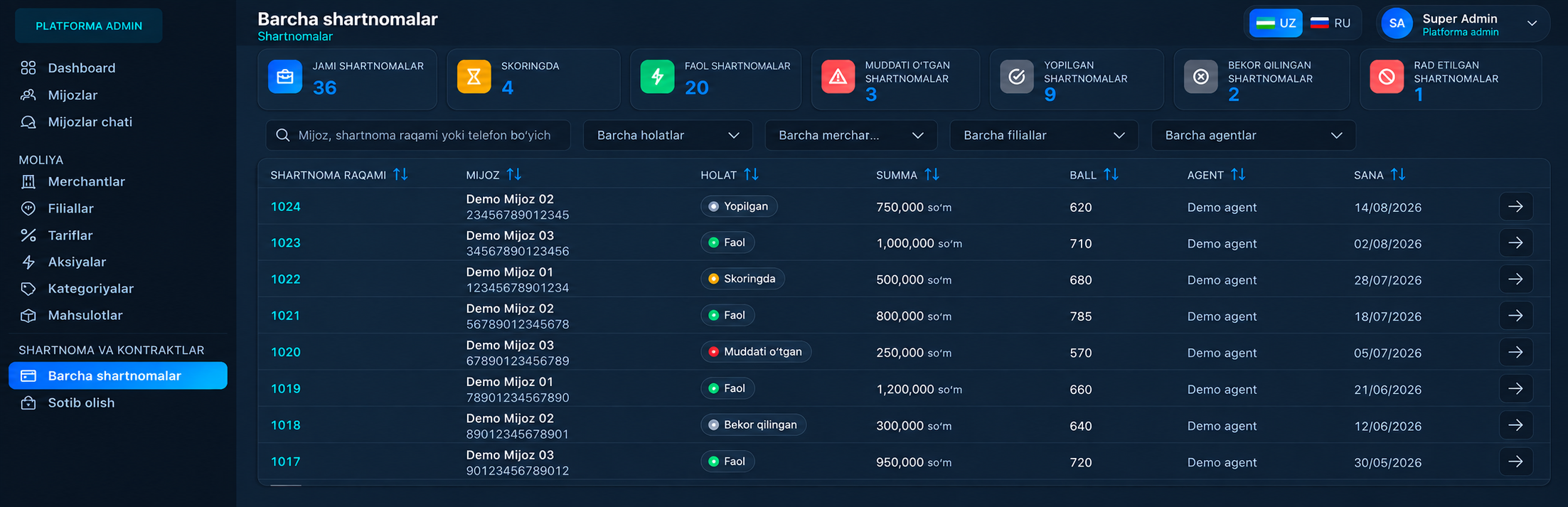Sort table by Summa column arrows
Screen dimensions: 1568x507
pyautogui.click(x=932, y=174)
